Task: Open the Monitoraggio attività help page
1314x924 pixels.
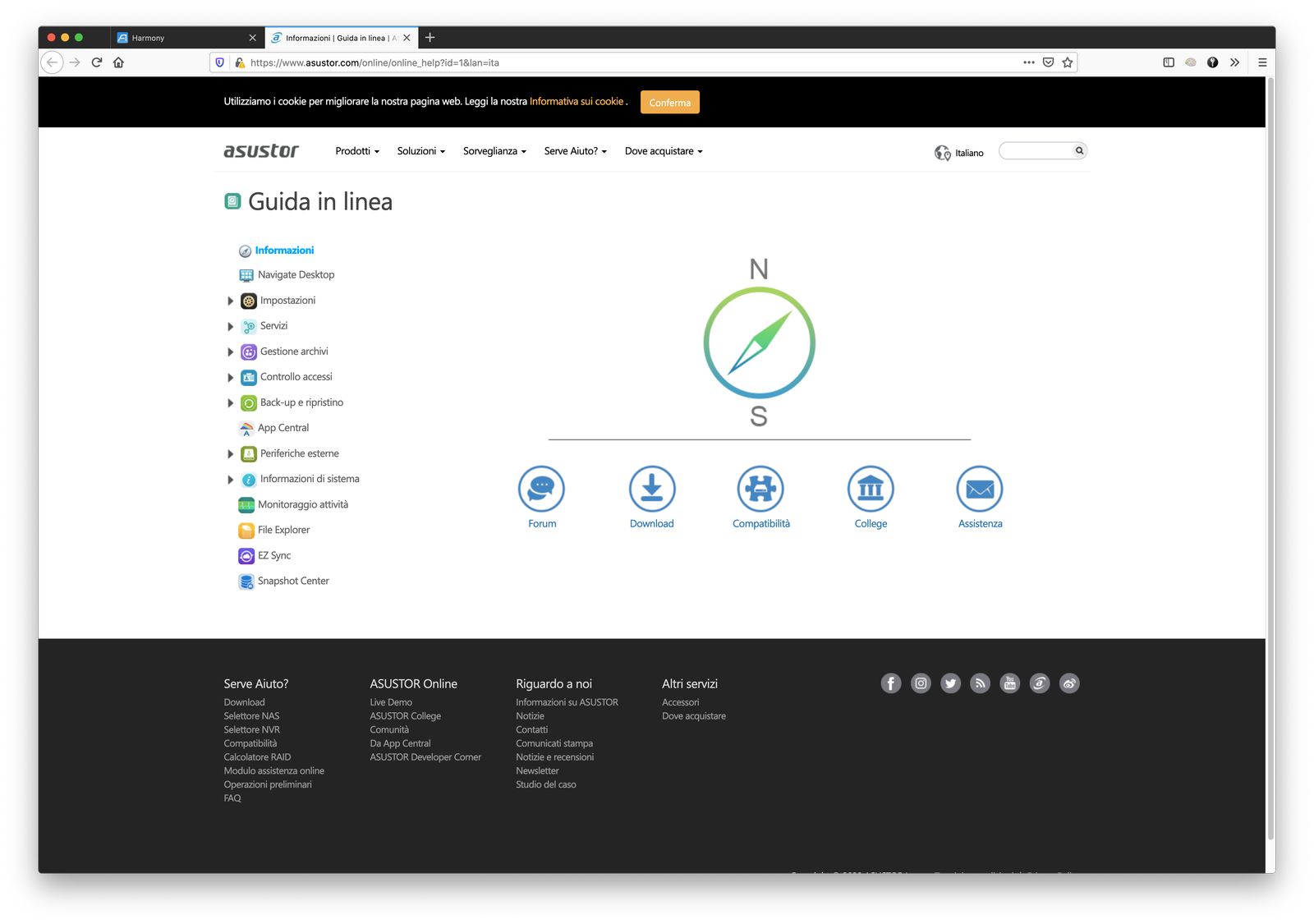Action: [x=303, y=505]
